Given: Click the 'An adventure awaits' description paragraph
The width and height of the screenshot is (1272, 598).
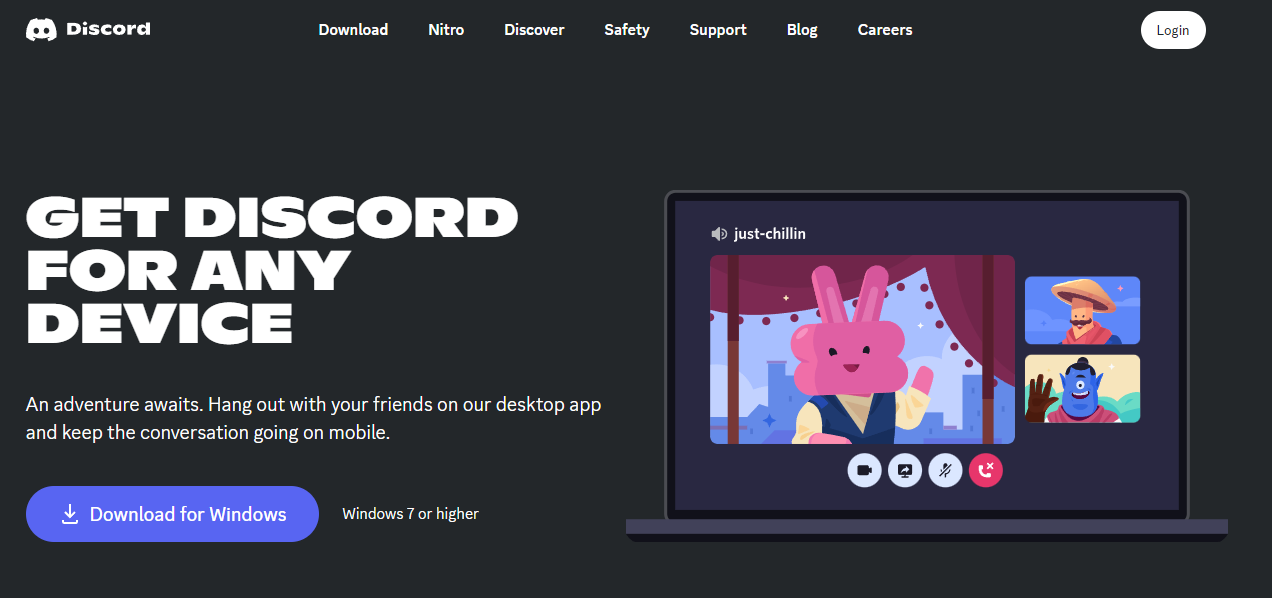Looking at the screenshot, I should [314, 419].
